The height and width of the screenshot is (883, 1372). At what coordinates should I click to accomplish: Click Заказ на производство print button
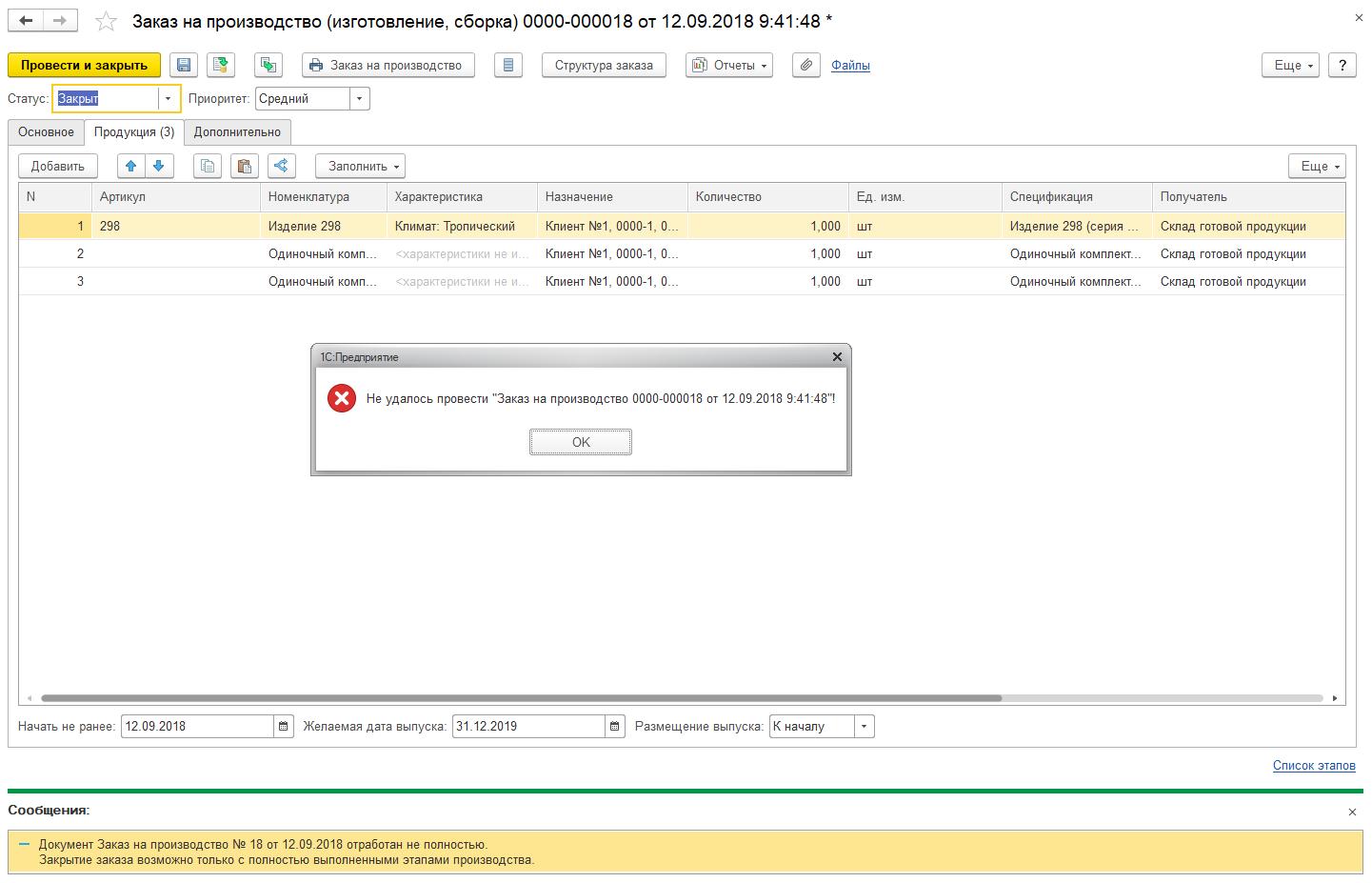coord(388,65)
